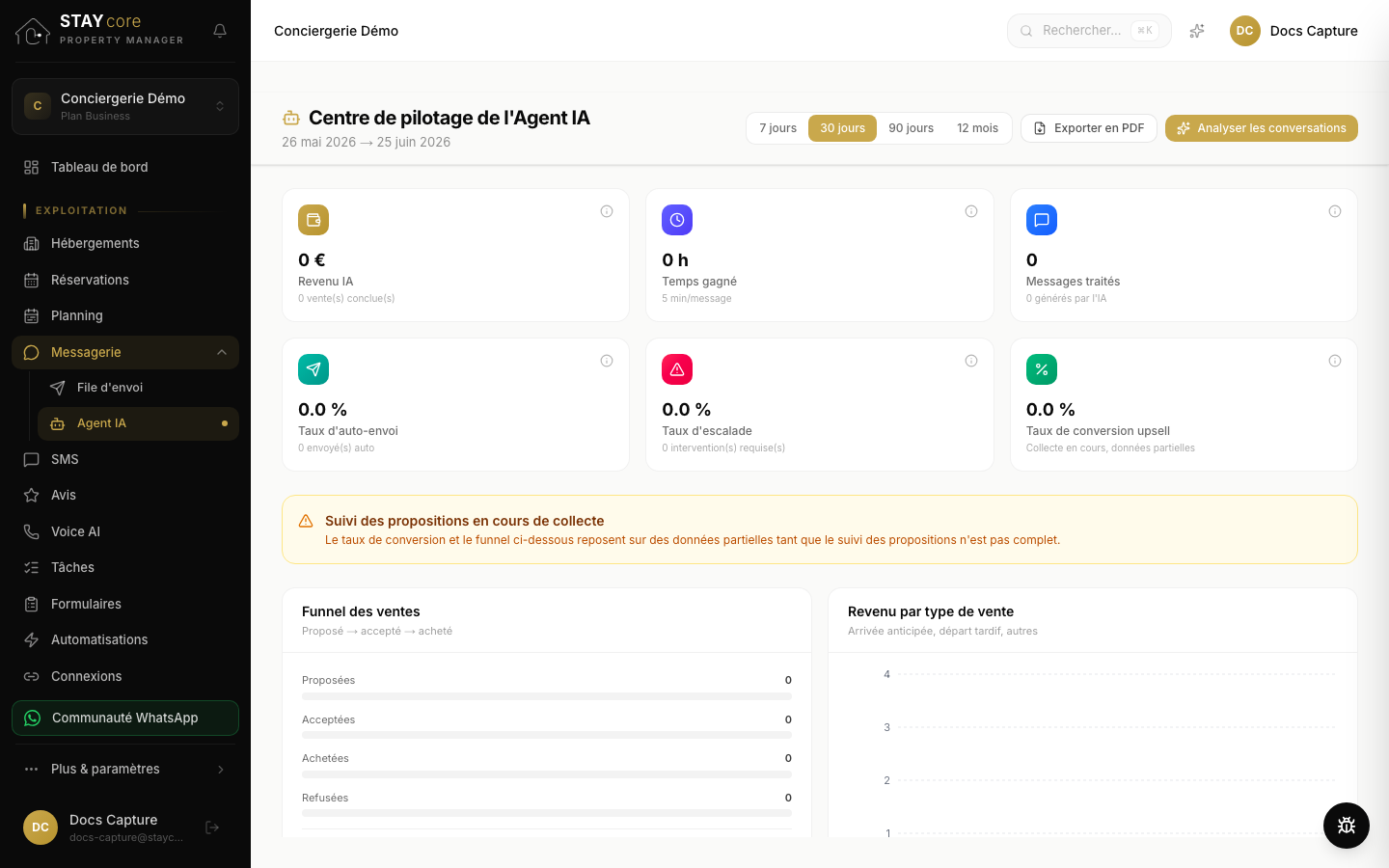Click the 'Refusées' funnel row label
The width and height of the screenshot is (1389, 868).
point(325,798)
